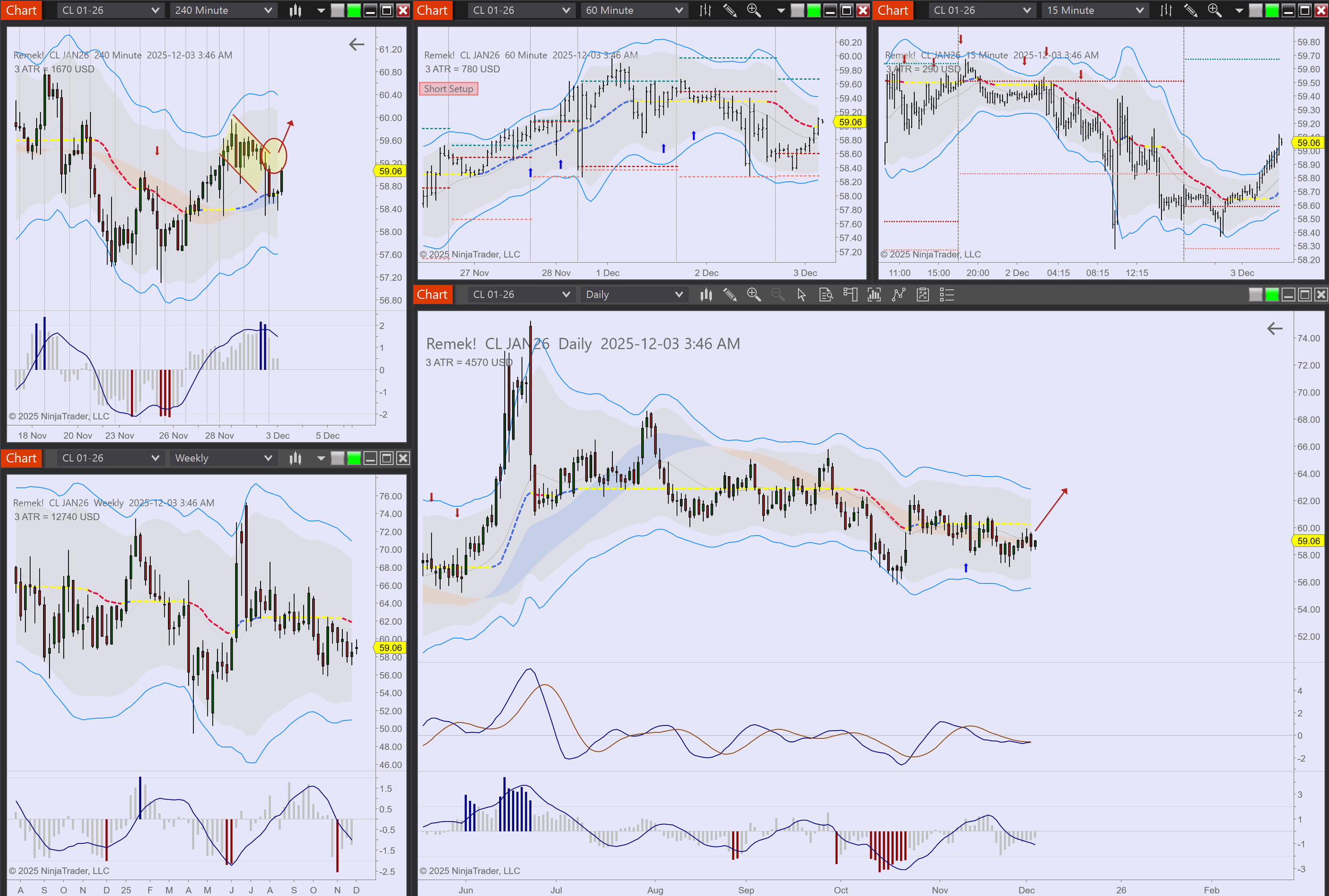Open 240 Minute interval dropdown
Viewport: 1329px width, 896px height.
(223, 10)
